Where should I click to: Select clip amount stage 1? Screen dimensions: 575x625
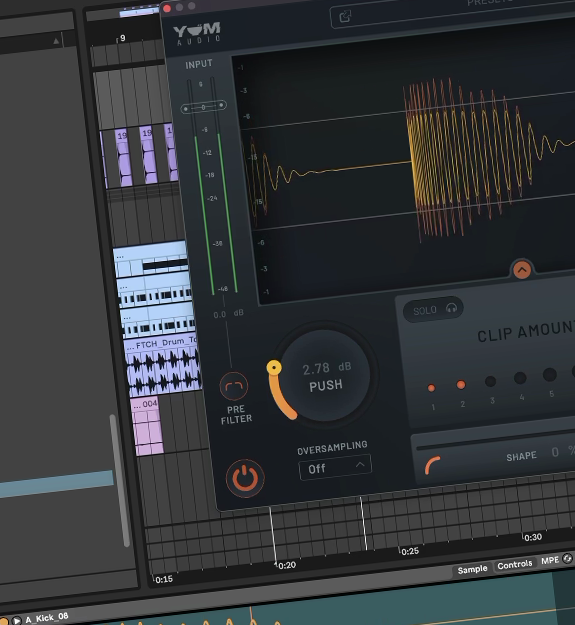click(431, 388)
